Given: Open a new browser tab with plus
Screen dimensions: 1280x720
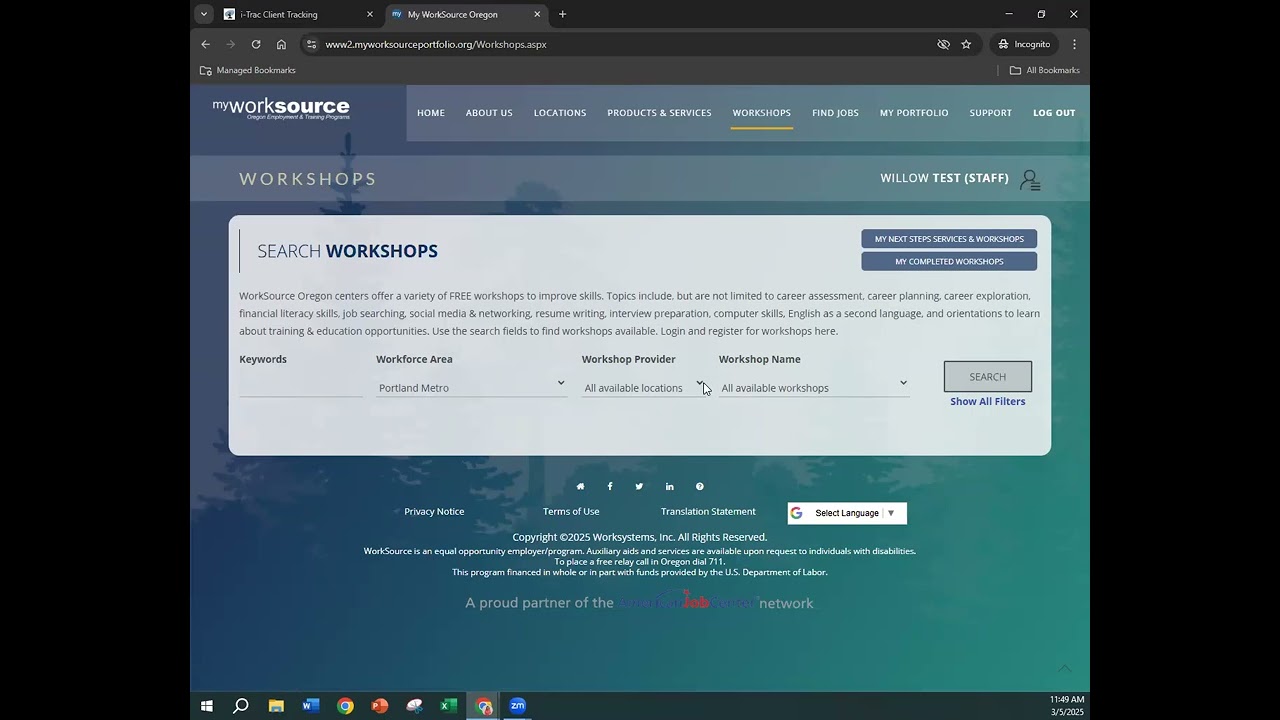Looking at the screenshot, I should (x=562, y=14).
